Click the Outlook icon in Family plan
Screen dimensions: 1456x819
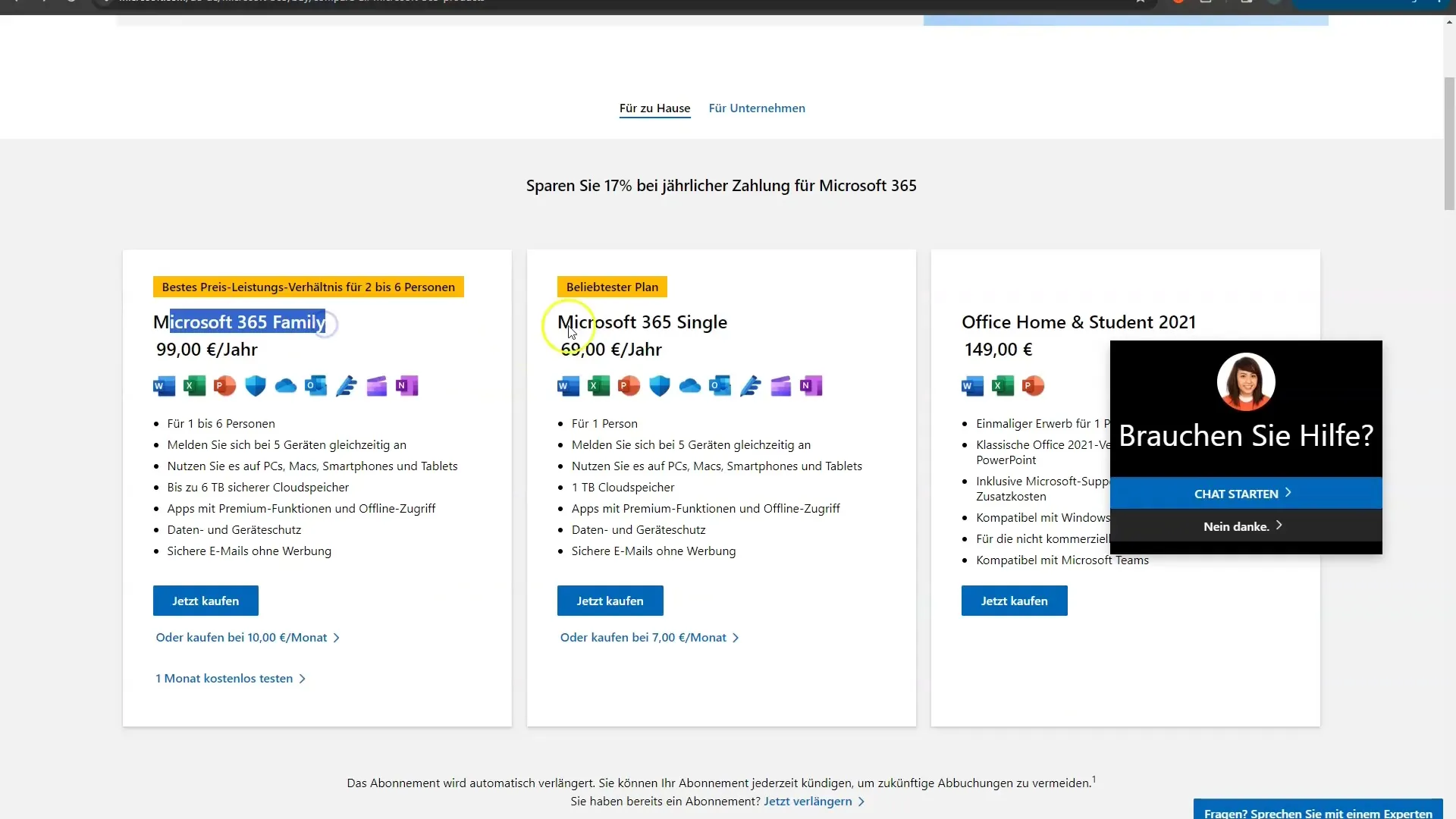(315, 386)
